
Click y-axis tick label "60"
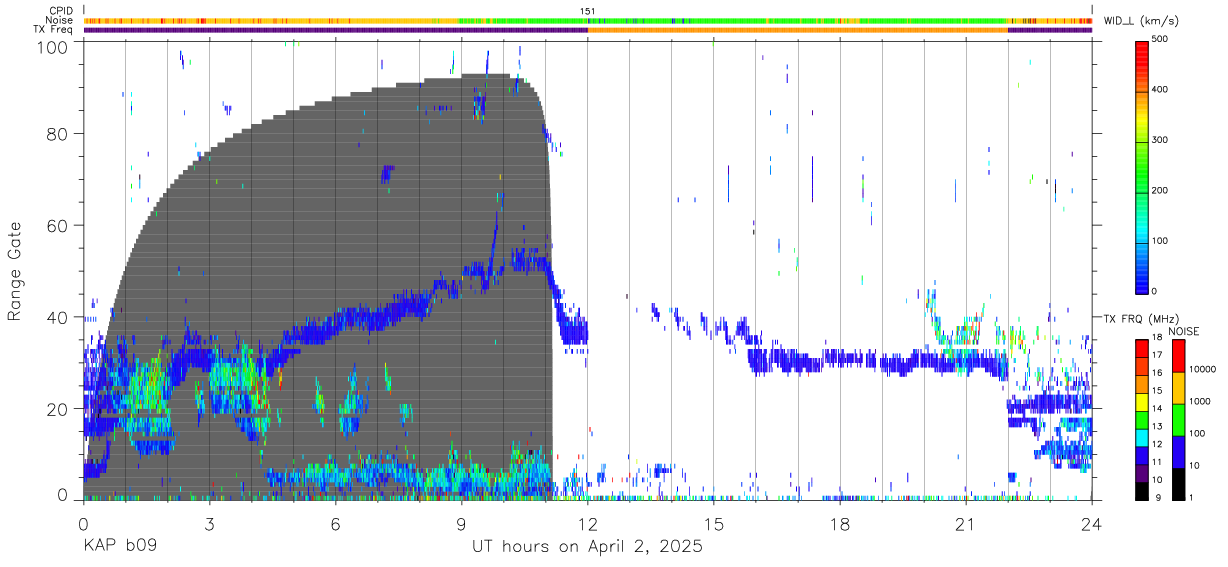click(x=59, y=225)
